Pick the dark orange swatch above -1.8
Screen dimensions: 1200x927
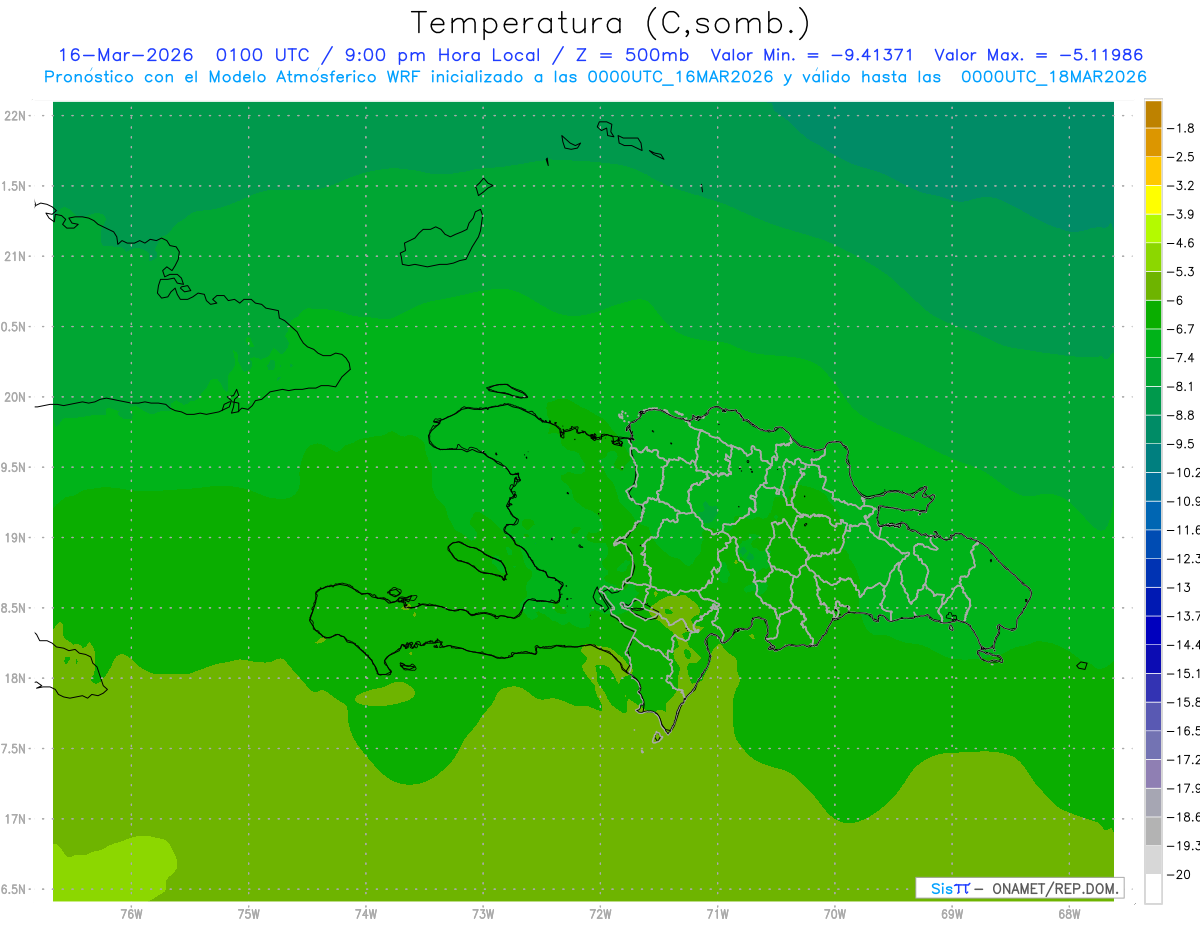pos(1153,114)
